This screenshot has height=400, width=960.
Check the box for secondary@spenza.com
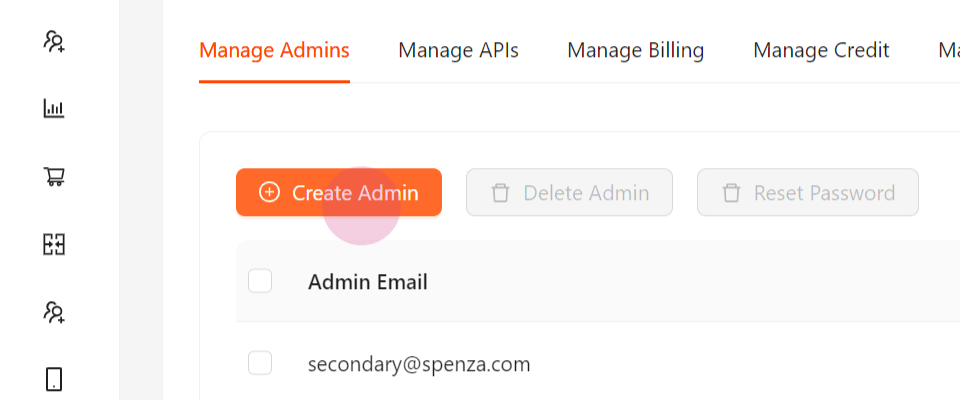[x=260, y=363]
